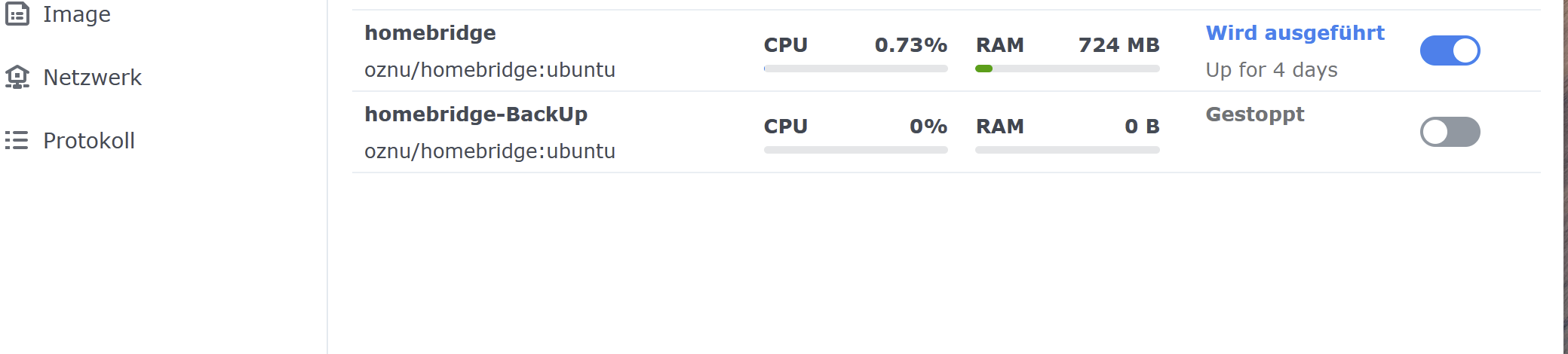
Task: Open the Netzwerk section label
Action: click(x=92, y=77)
